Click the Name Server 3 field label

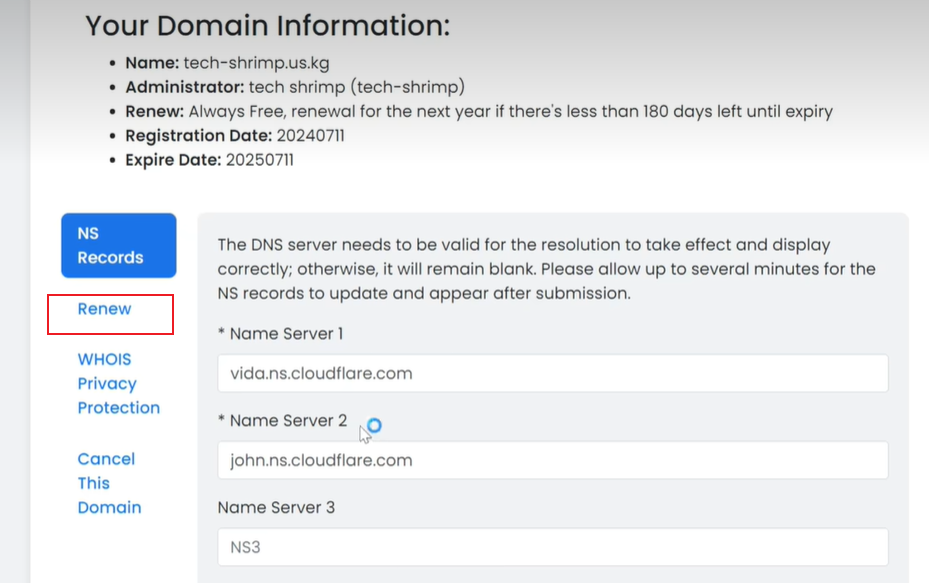click(x=276, y=507)
